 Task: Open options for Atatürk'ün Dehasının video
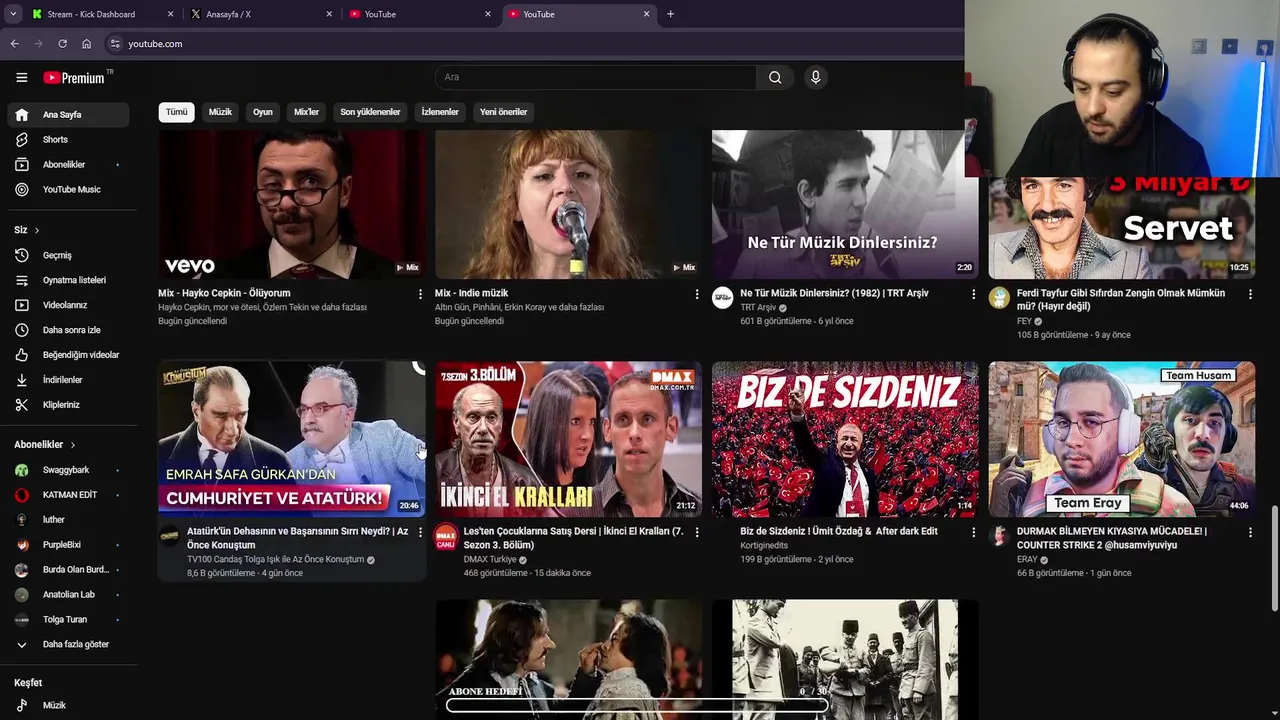(x=420, y=532)
